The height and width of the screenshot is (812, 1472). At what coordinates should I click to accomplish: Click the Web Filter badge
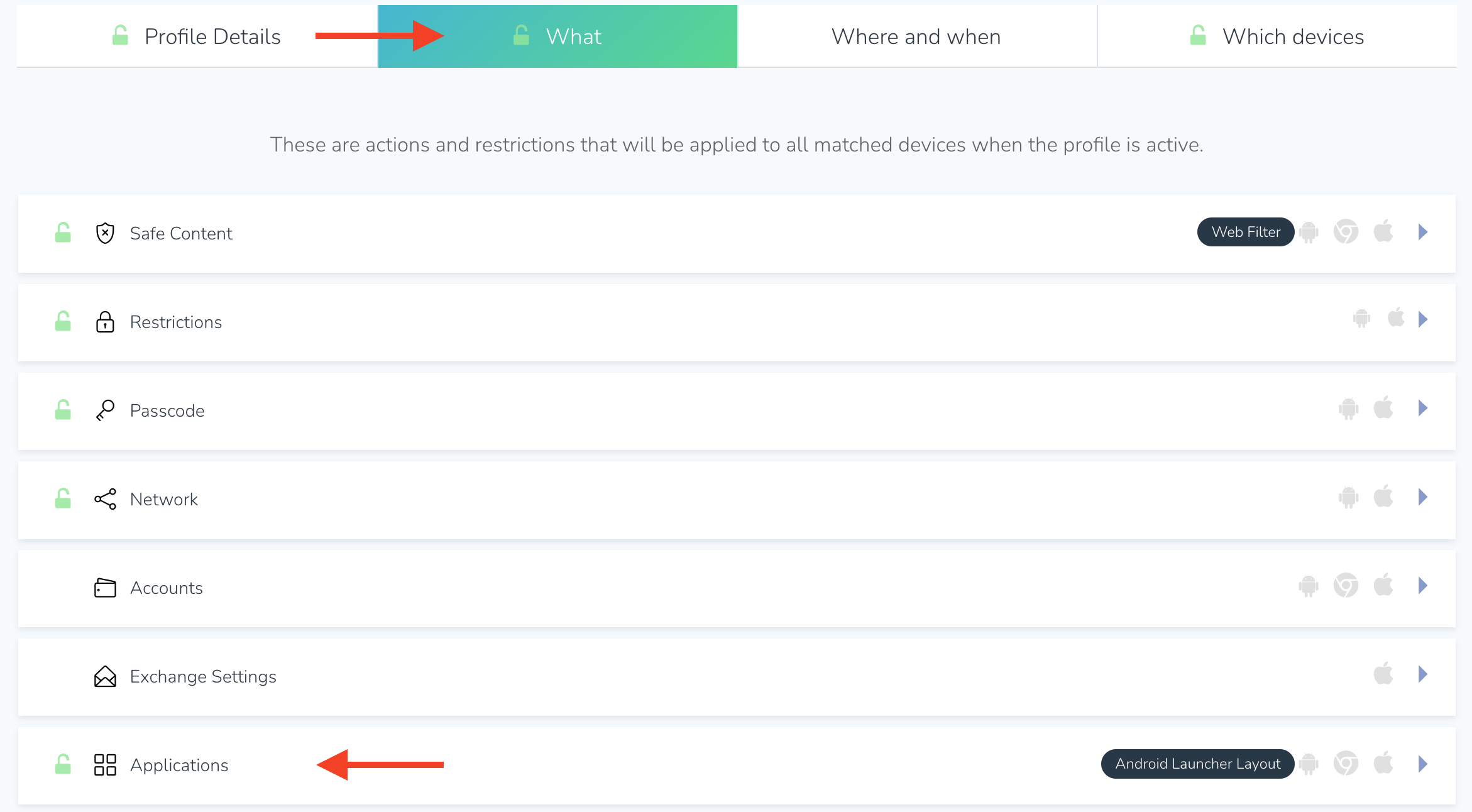click(x=1246, y=232)
